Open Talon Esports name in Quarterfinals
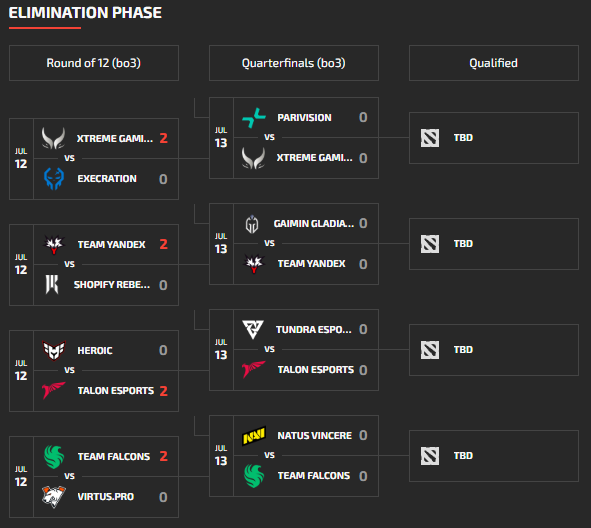Viewport: 591px width, 528px height. coord(316,370)
